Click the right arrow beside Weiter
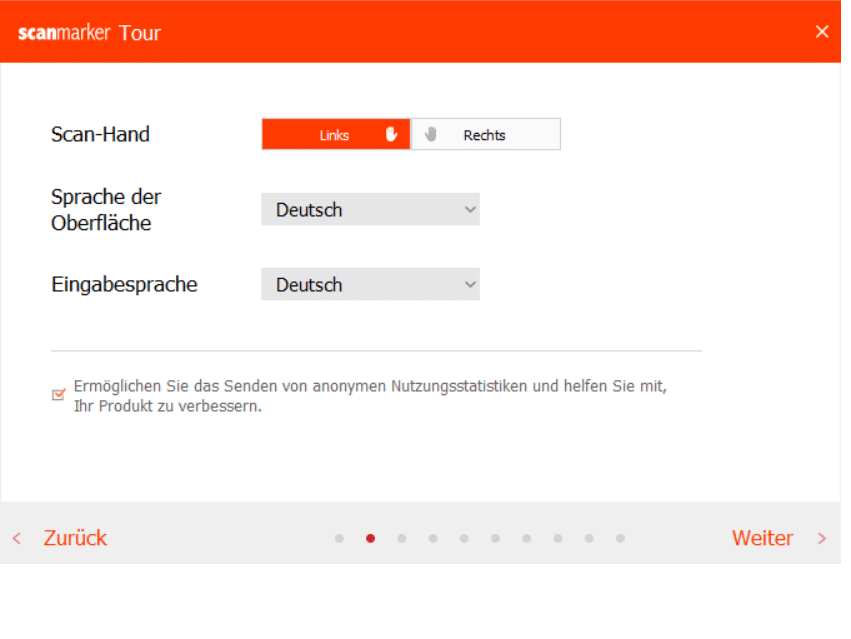This screenshot has height=639, width=851. pyautogui.click(x=822, y=538)
